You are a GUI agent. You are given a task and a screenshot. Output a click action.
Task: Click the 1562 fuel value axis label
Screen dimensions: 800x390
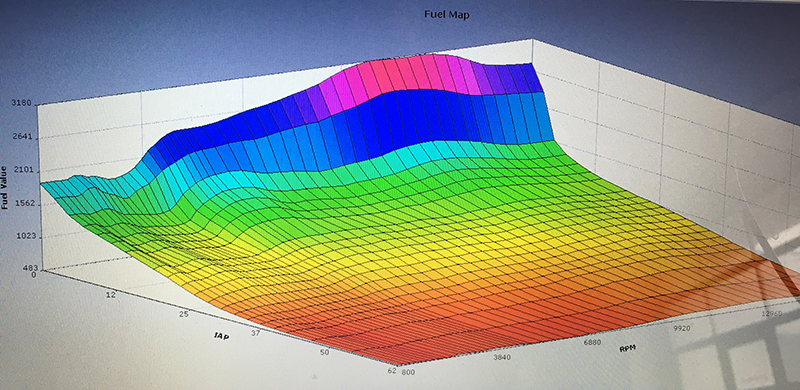pos(25,203)
